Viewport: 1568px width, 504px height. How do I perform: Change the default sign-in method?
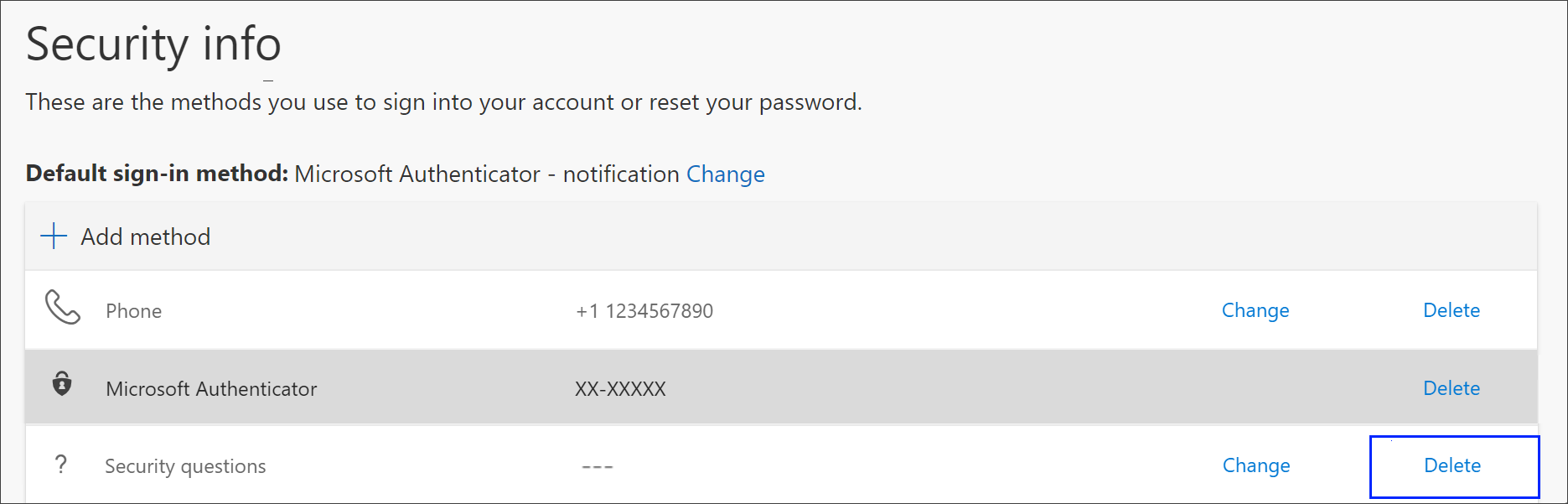725,174
